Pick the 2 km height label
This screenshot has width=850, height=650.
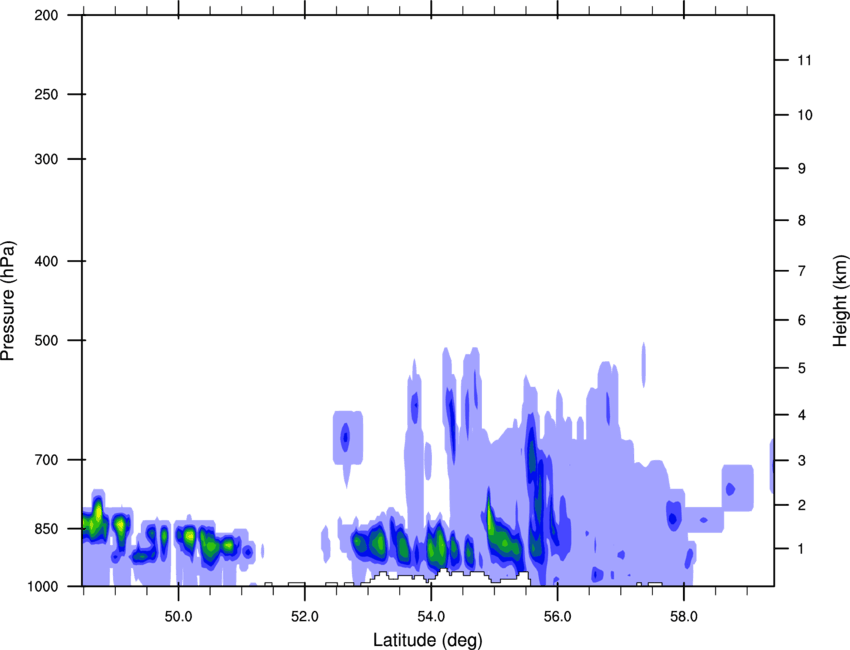click(802, 505)
